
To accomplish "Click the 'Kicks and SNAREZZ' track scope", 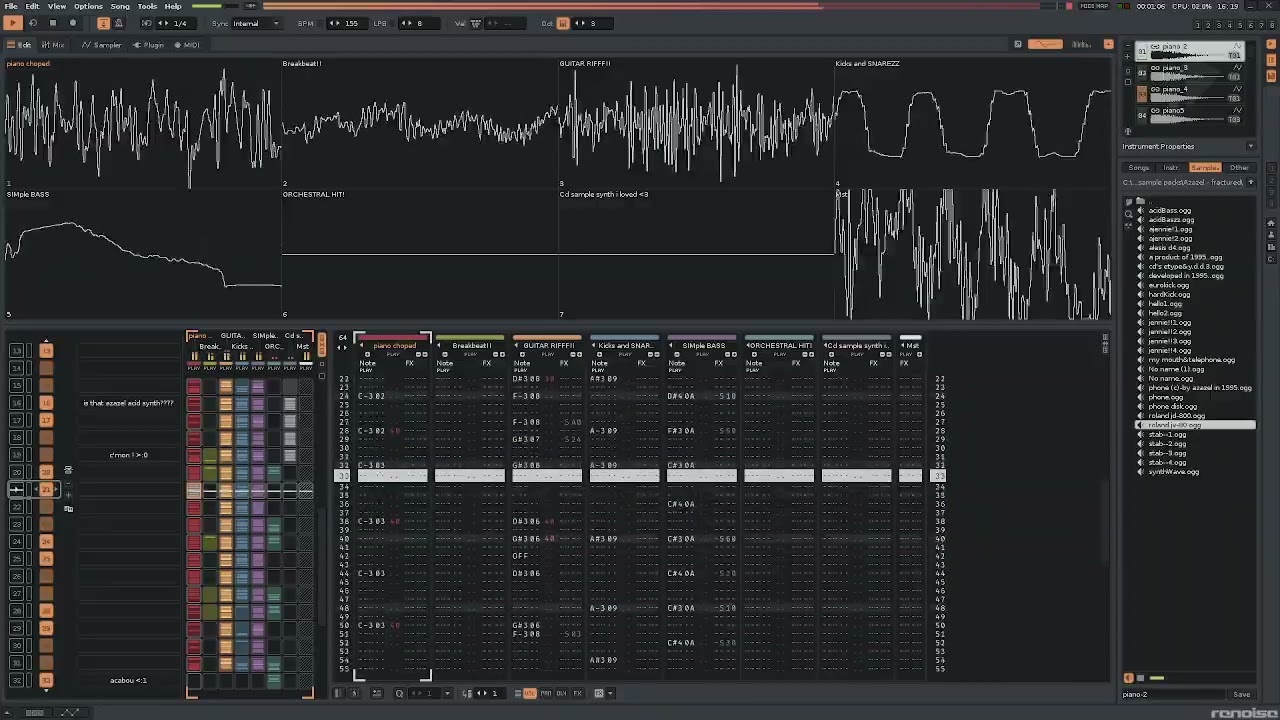I will (972, 122).
